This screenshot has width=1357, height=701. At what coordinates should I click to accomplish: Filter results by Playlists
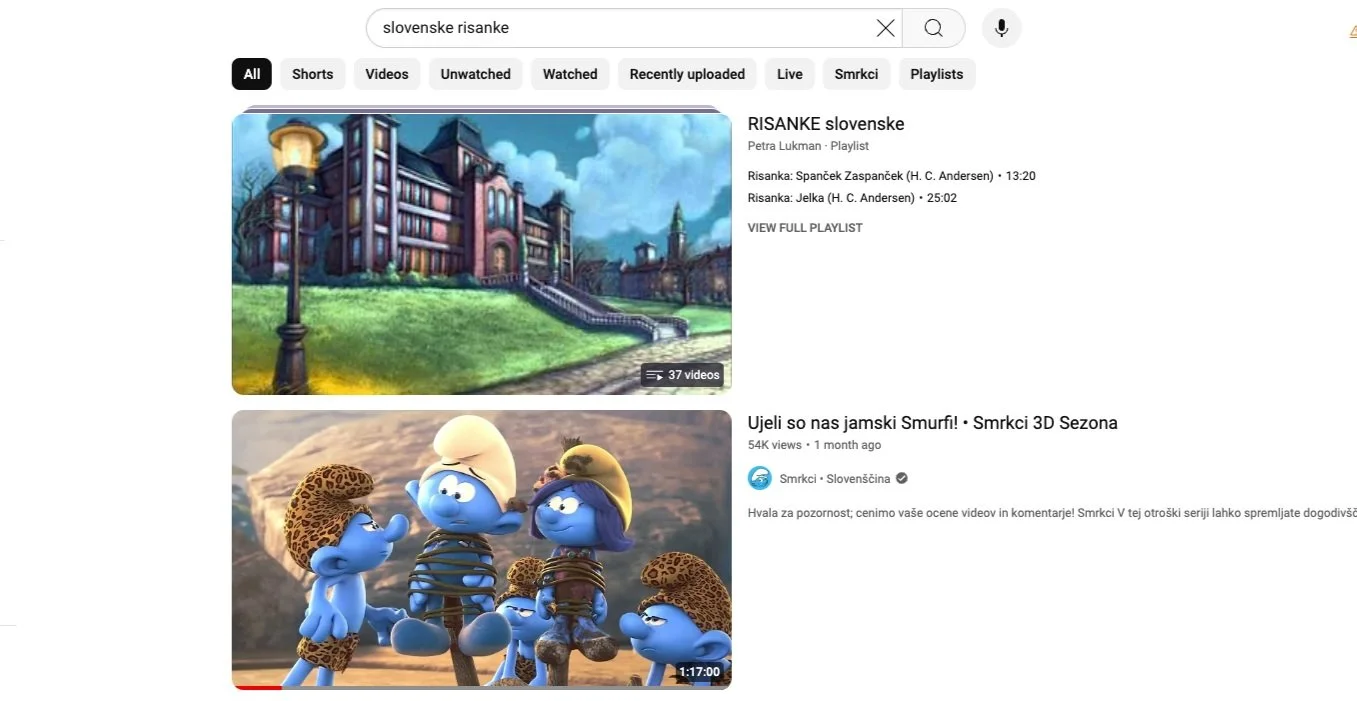[937, 74]
